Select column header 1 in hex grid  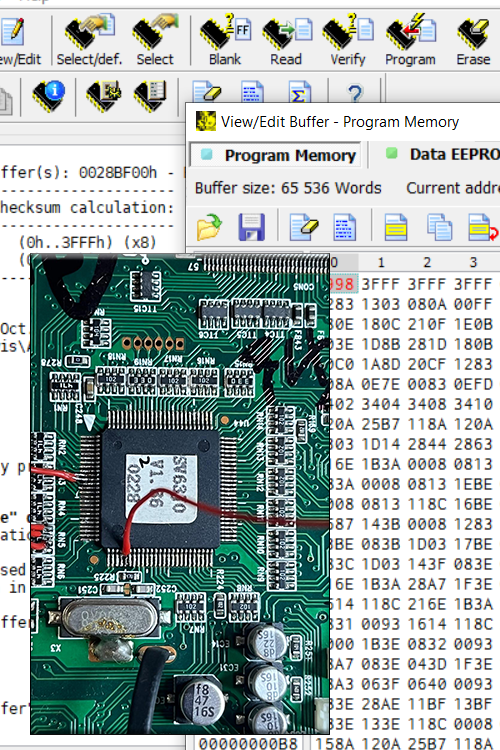click(x=381, y=262)
